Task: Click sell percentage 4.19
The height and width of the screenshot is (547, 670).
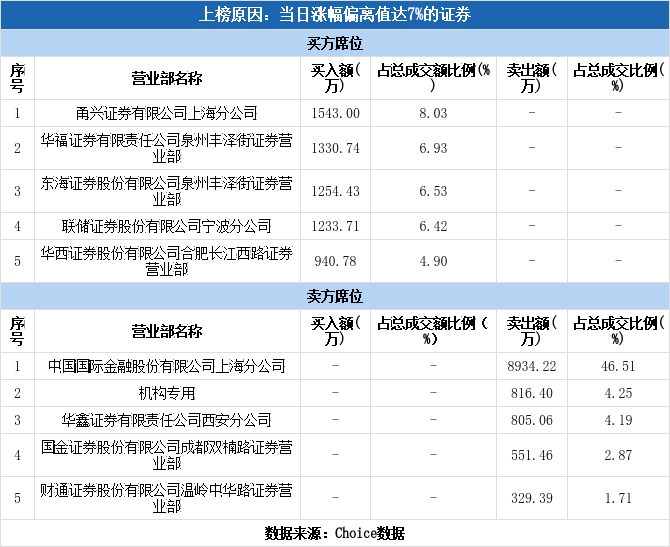Action: point(618,420)
